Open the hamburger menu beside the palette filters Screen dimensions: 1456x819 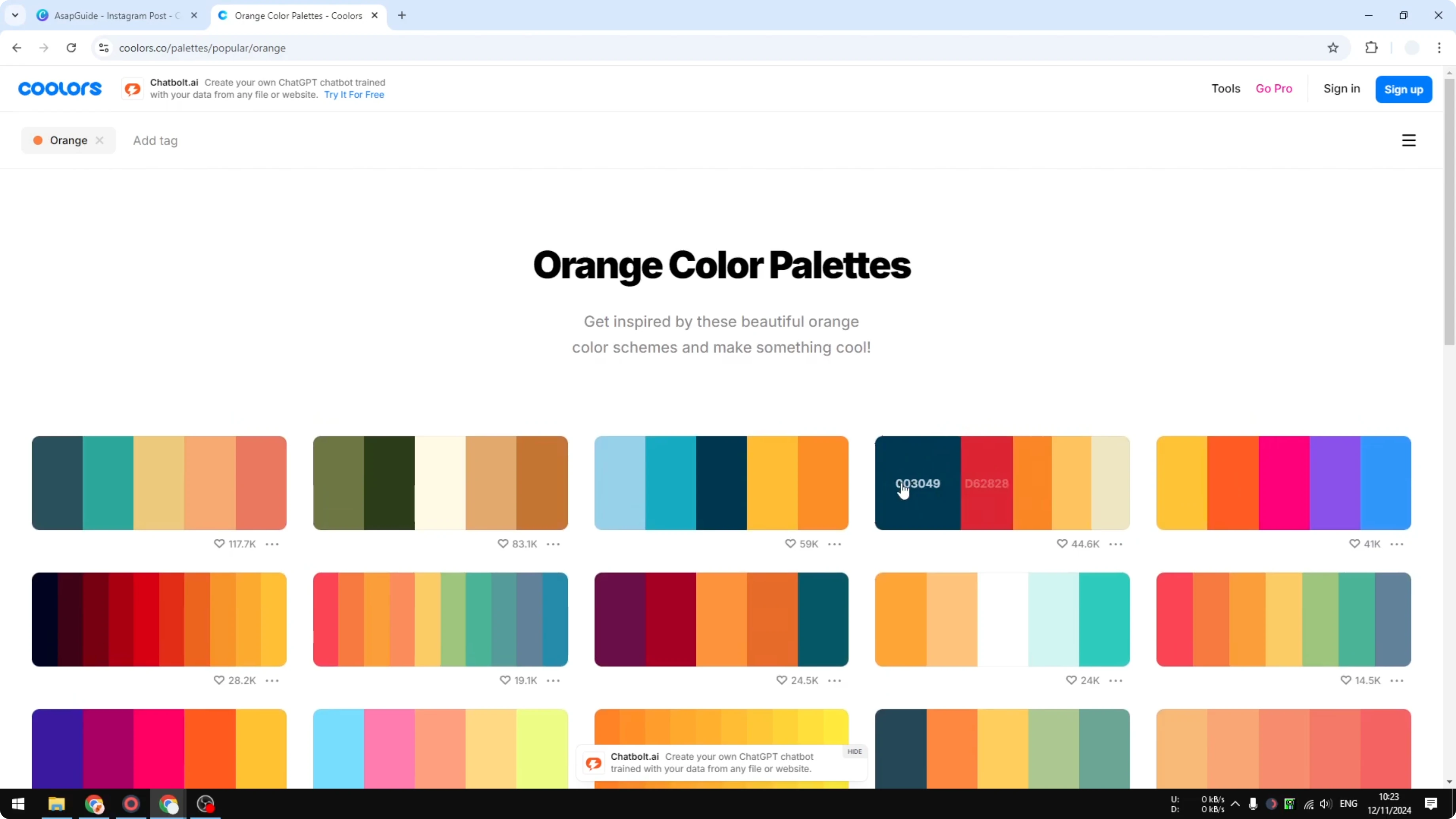point(1409,140)
